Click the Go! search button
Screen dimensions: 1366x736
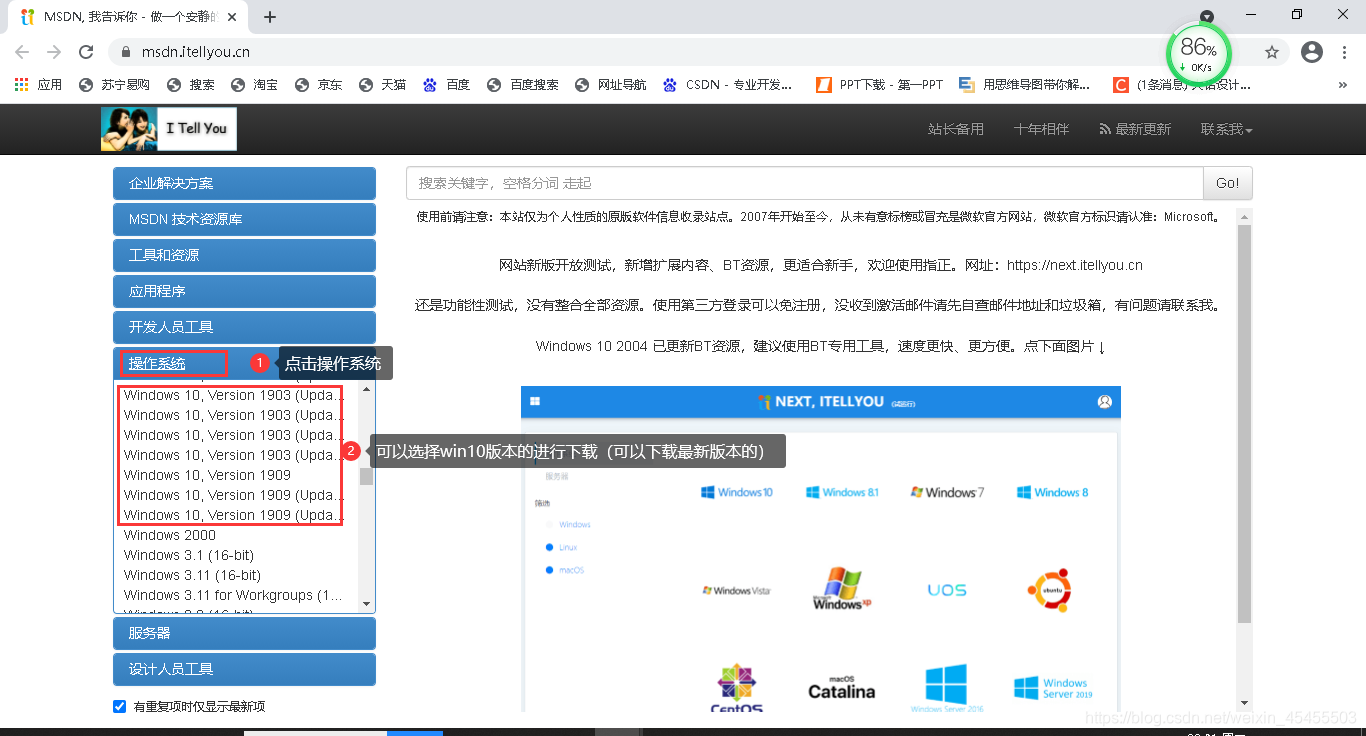click(1227, 183)
